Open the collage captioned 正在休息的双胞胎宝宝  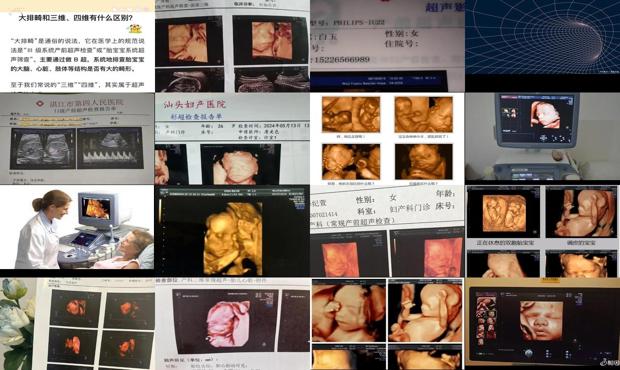coord(542,231)
